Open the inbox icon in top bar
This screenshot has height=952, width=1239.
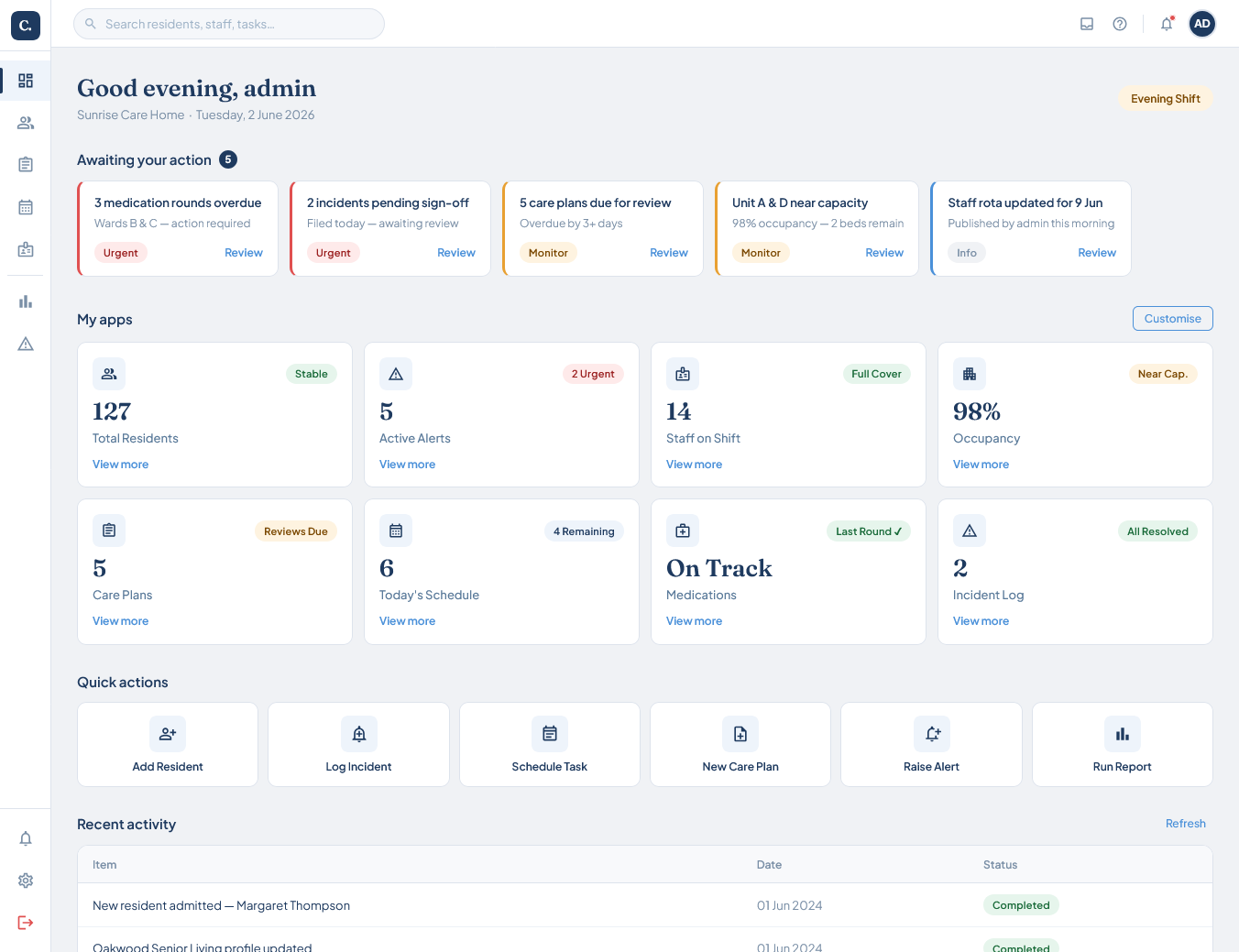click(1087, 24)
